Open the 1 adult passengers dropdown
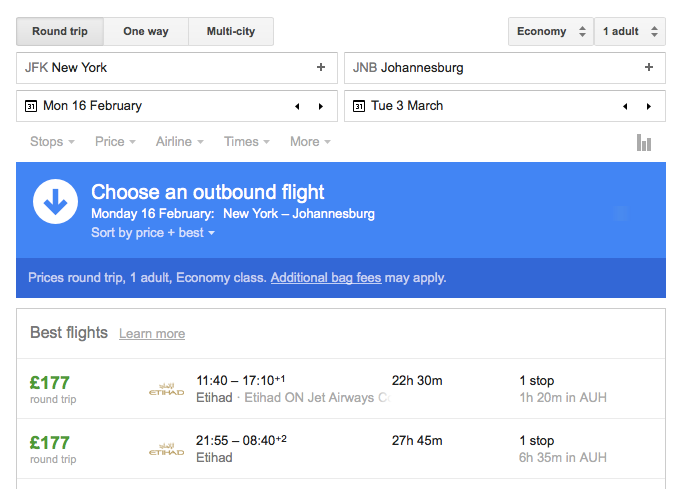 click(x=629, y=32)
